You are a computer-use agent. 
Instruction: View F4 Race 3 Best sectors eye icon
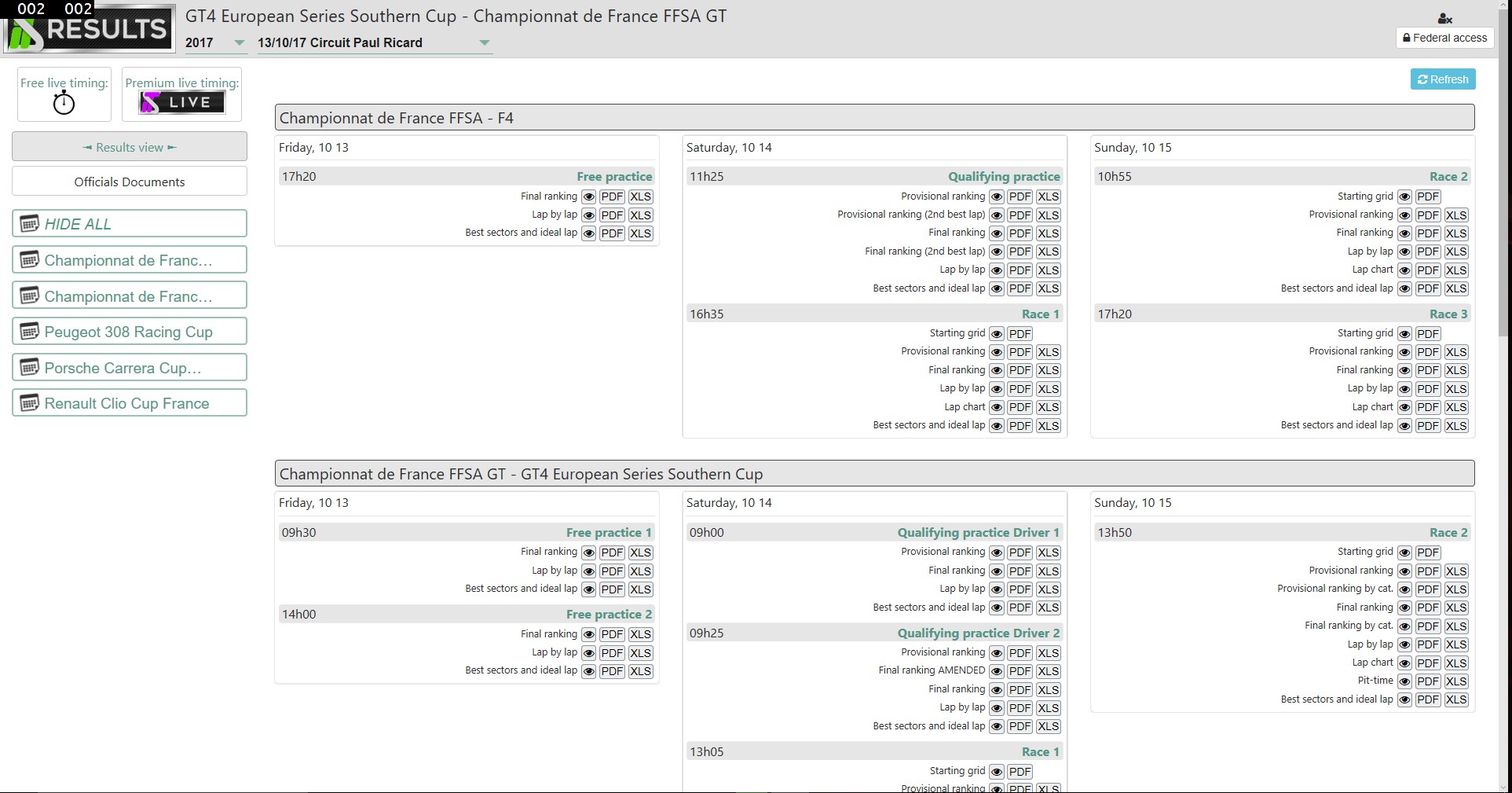[x=1405, y=426]
